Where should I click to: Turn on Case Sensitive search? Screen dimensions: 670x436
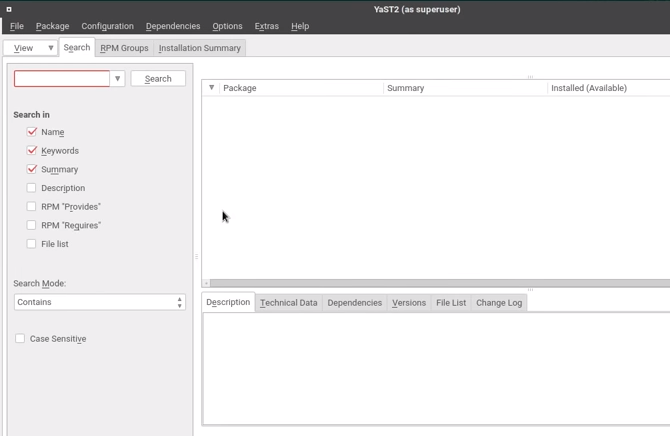pos(20,339)
